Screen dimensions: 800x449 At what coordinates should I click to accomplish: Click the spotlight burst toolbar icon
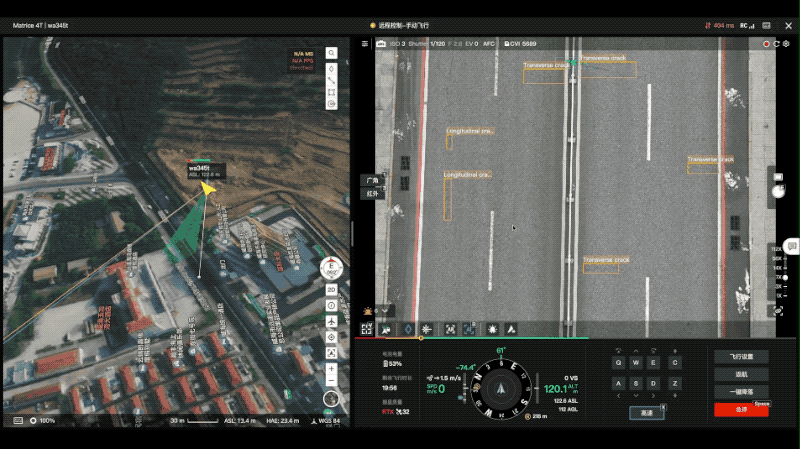point(492,330)
